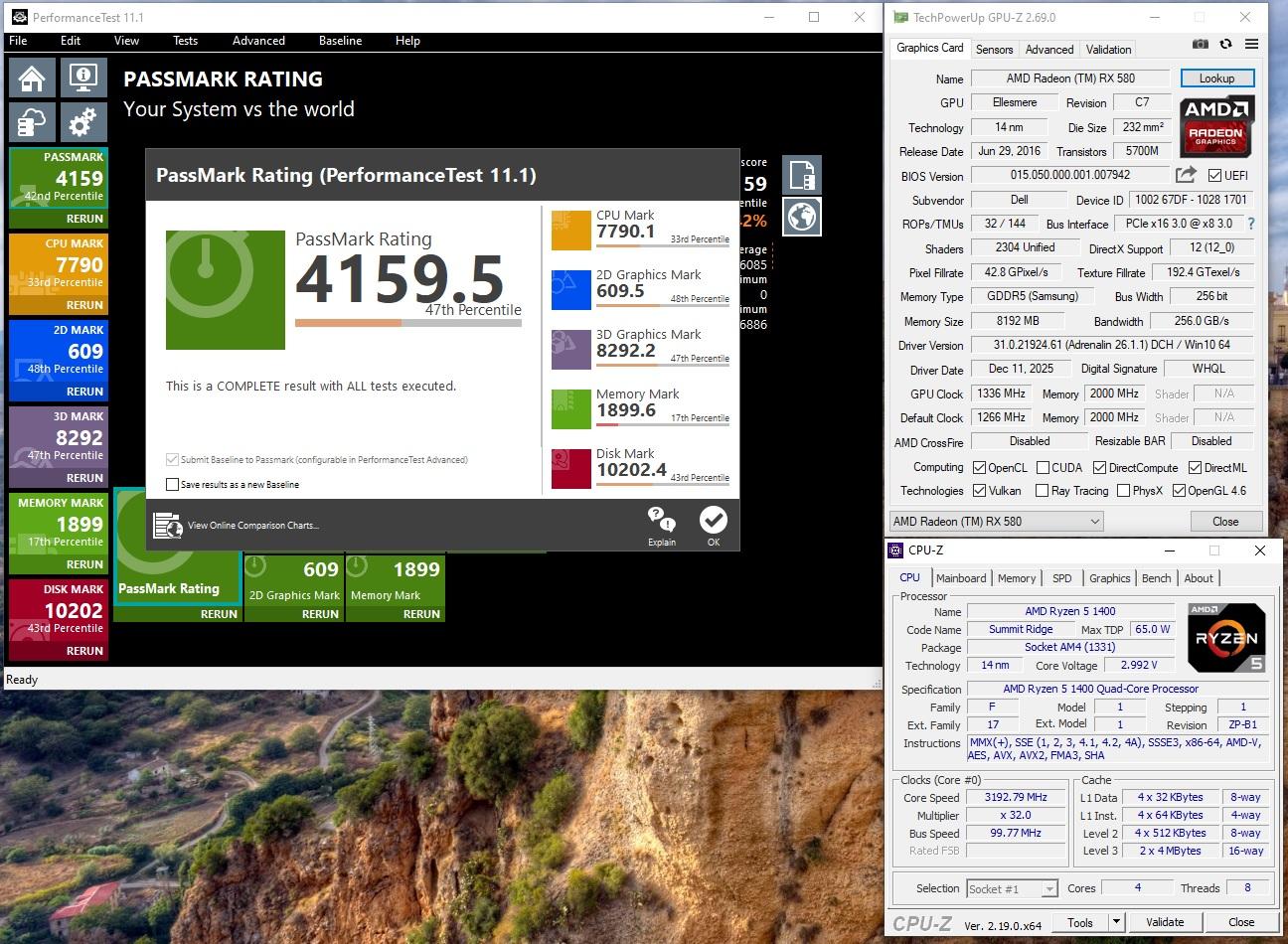The width and height of the screenshot is (1288, 944).
Task: Switch to the CPU-Z Memory tab
Action: coord(1017,578)
